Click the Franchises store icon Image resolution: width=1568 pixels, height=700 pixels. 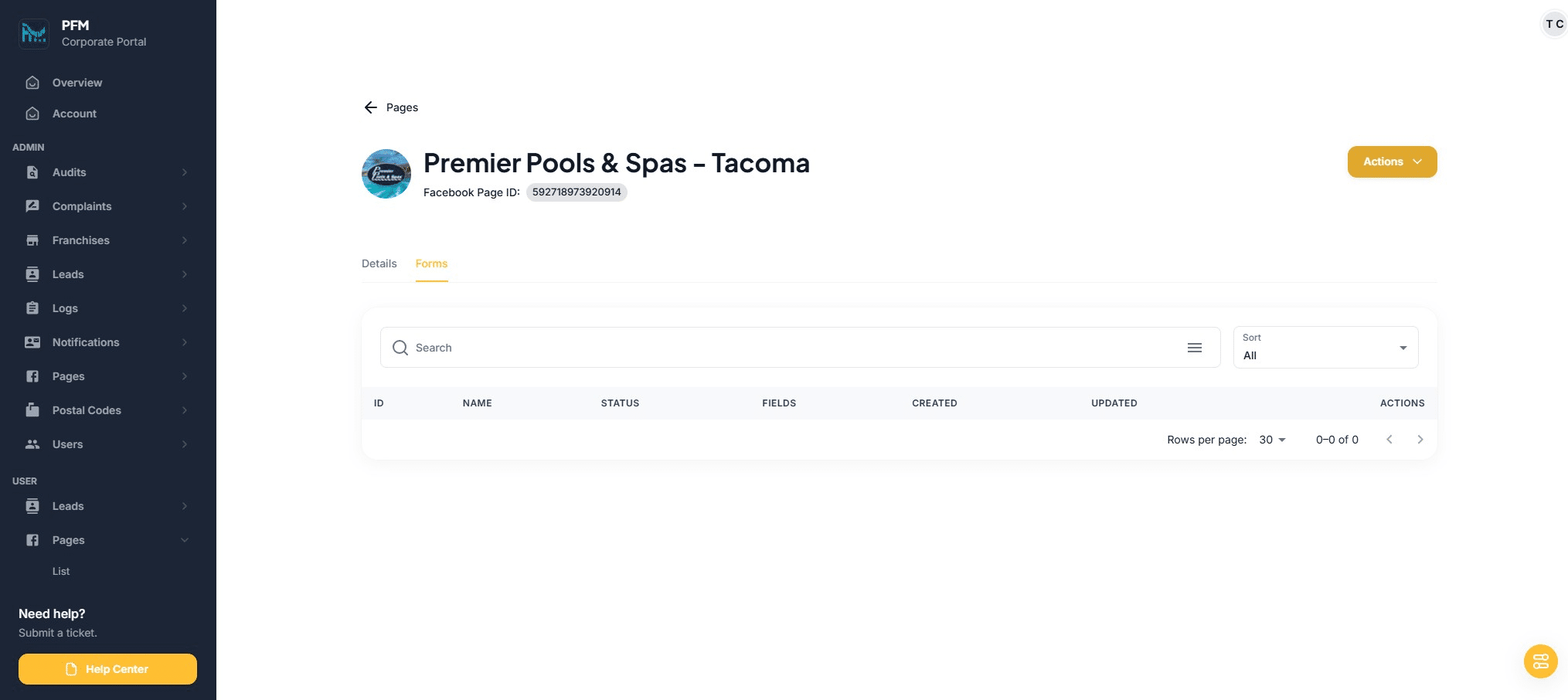click(x=32, y=240)
